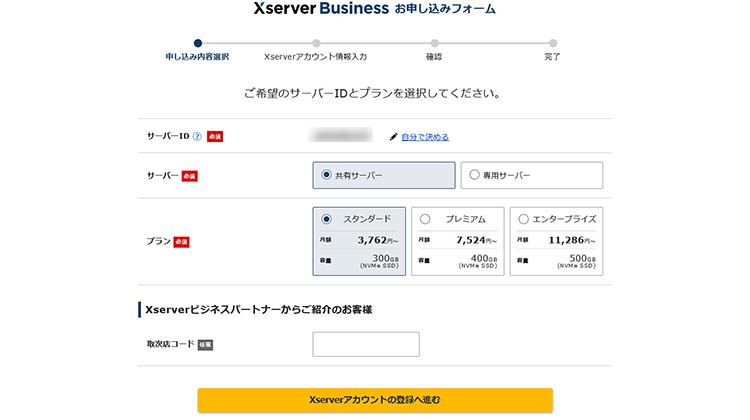Choose the エンタープライズ plan radio
Screen dimensions: 750x420
tap(523, 219)
